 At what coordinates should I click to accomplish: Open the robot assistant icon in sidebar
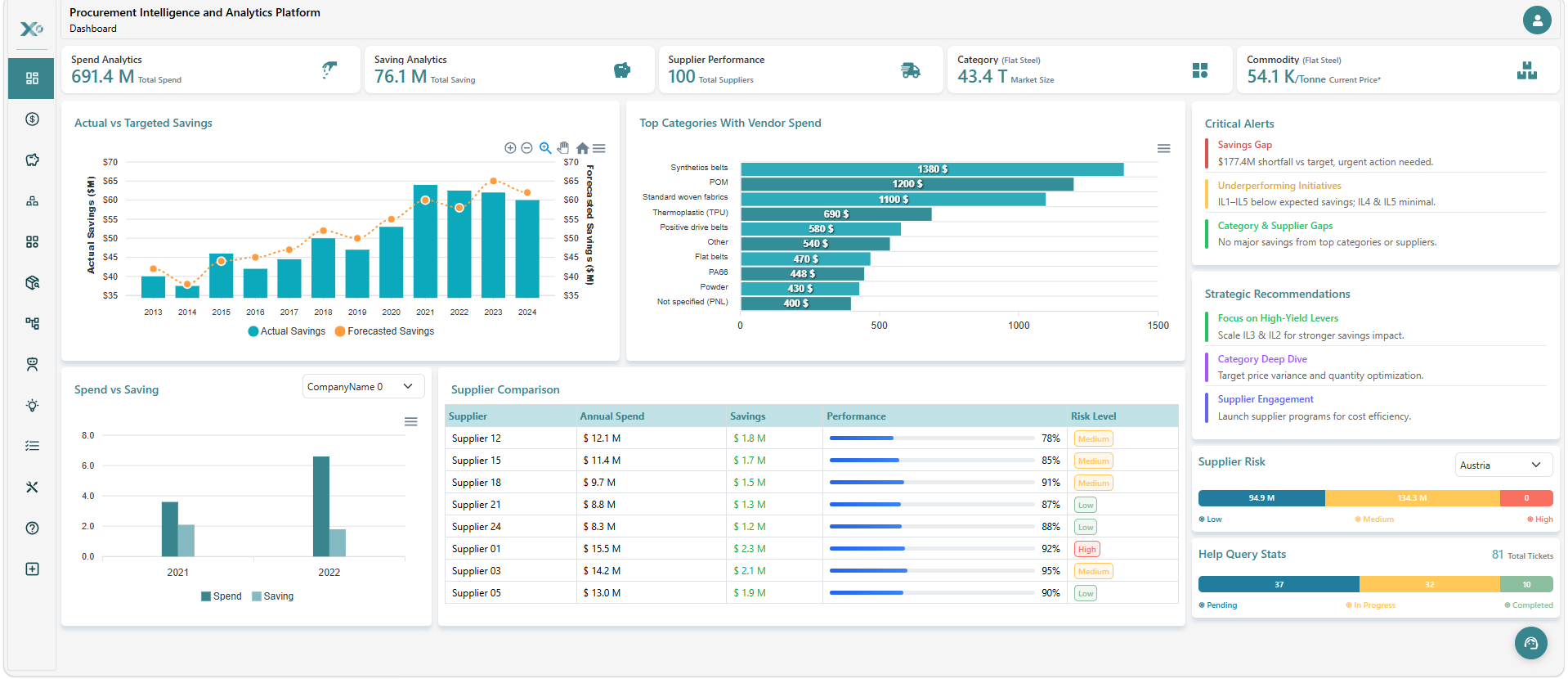[32, 365]
